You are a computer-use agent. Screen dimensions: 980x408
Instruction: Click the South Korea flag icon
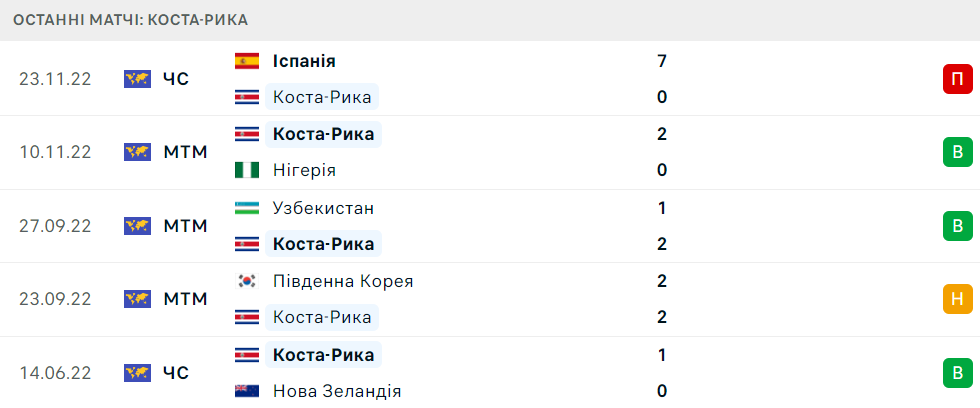[x=247, y=281]
